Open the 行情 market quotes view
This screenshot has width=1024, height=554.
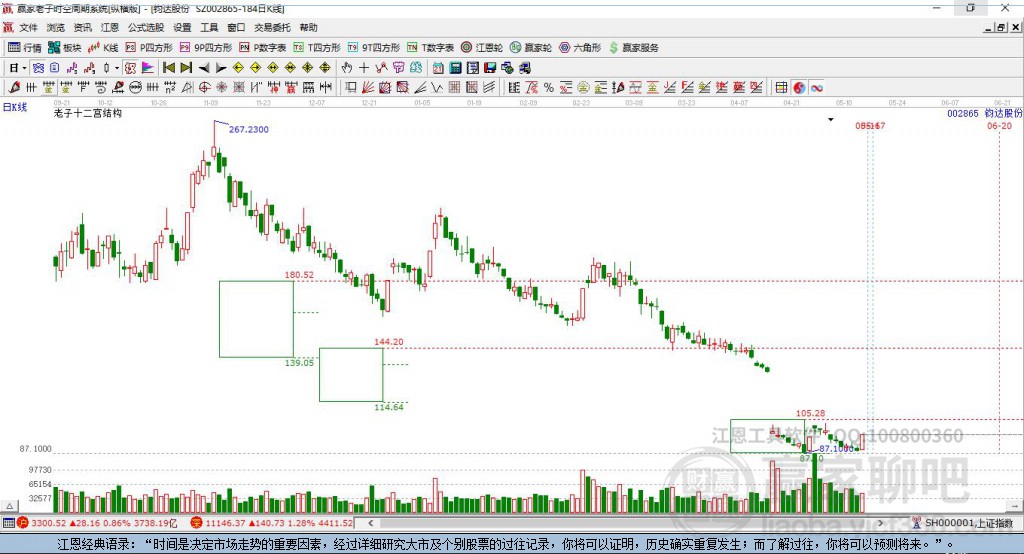click(25, 48)
